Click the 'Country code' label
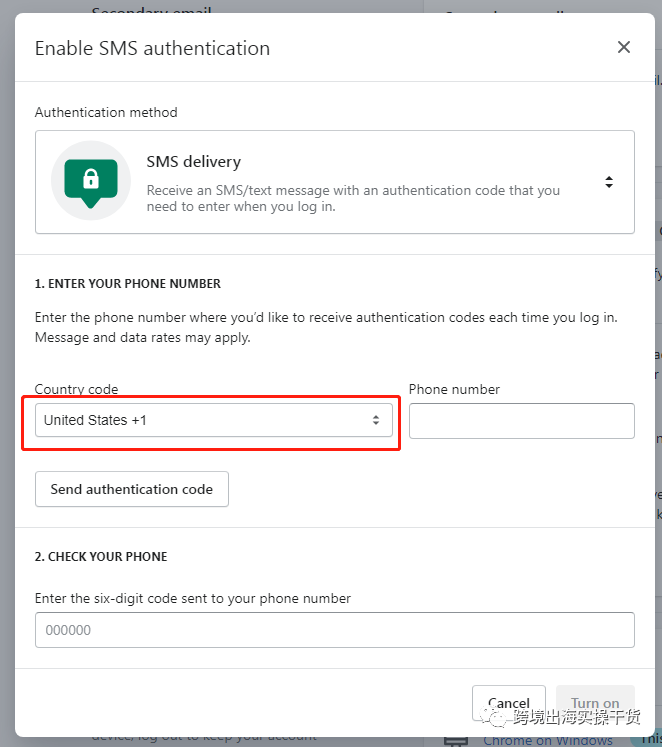The image size is (662, 747). tap(76, 390)
